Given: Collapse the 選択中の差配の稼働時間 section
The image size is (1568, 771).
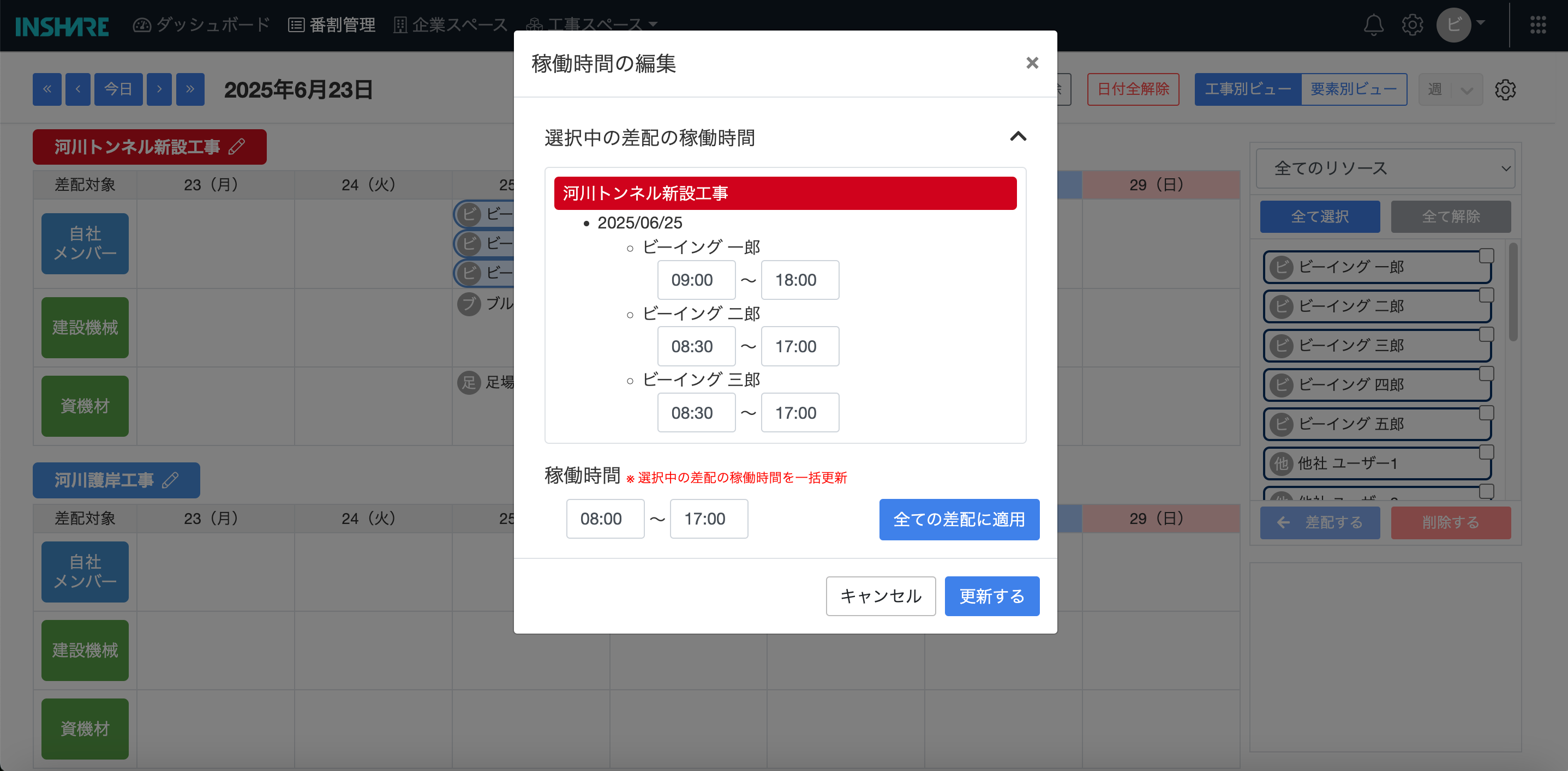Looking at the screenshot, I should [1018, 136].
